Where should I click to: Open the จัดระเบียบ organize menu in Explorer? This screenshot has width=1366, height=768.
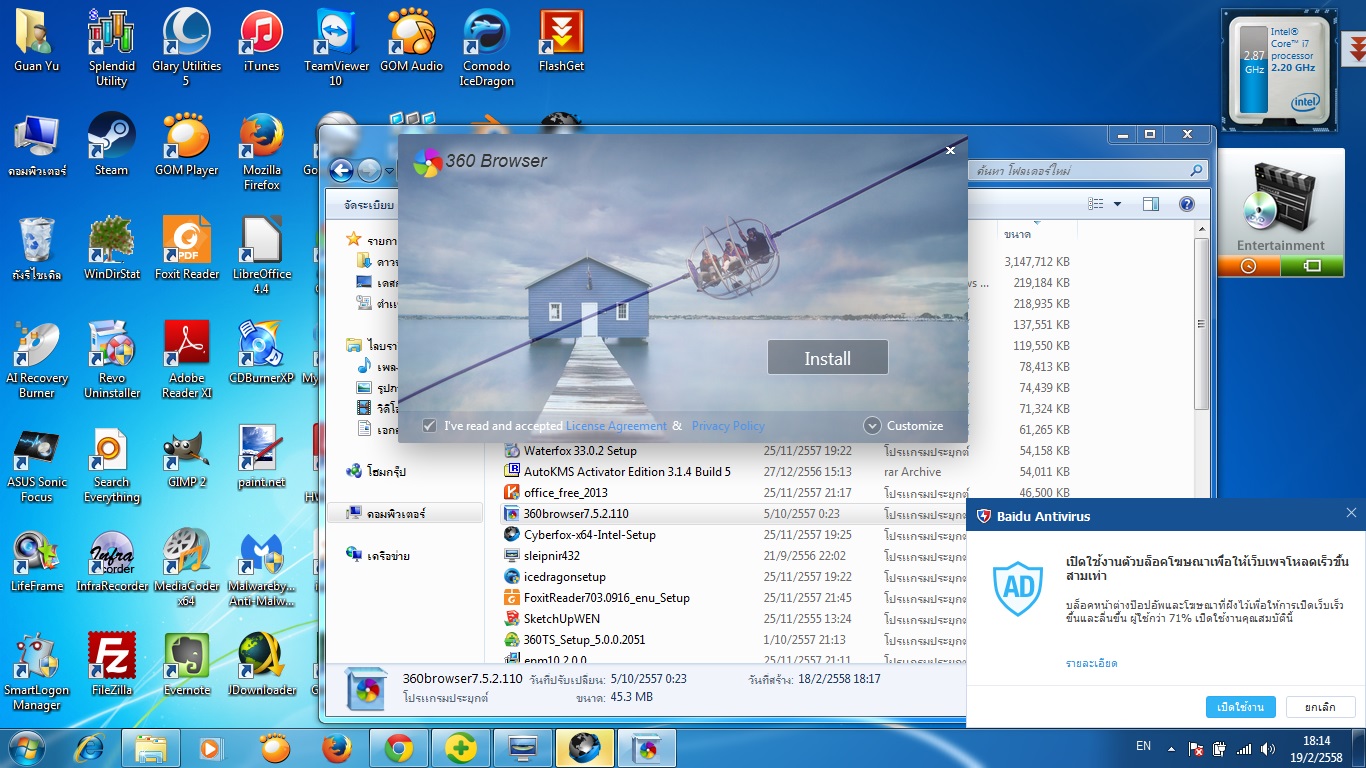[x=369, y=204]
